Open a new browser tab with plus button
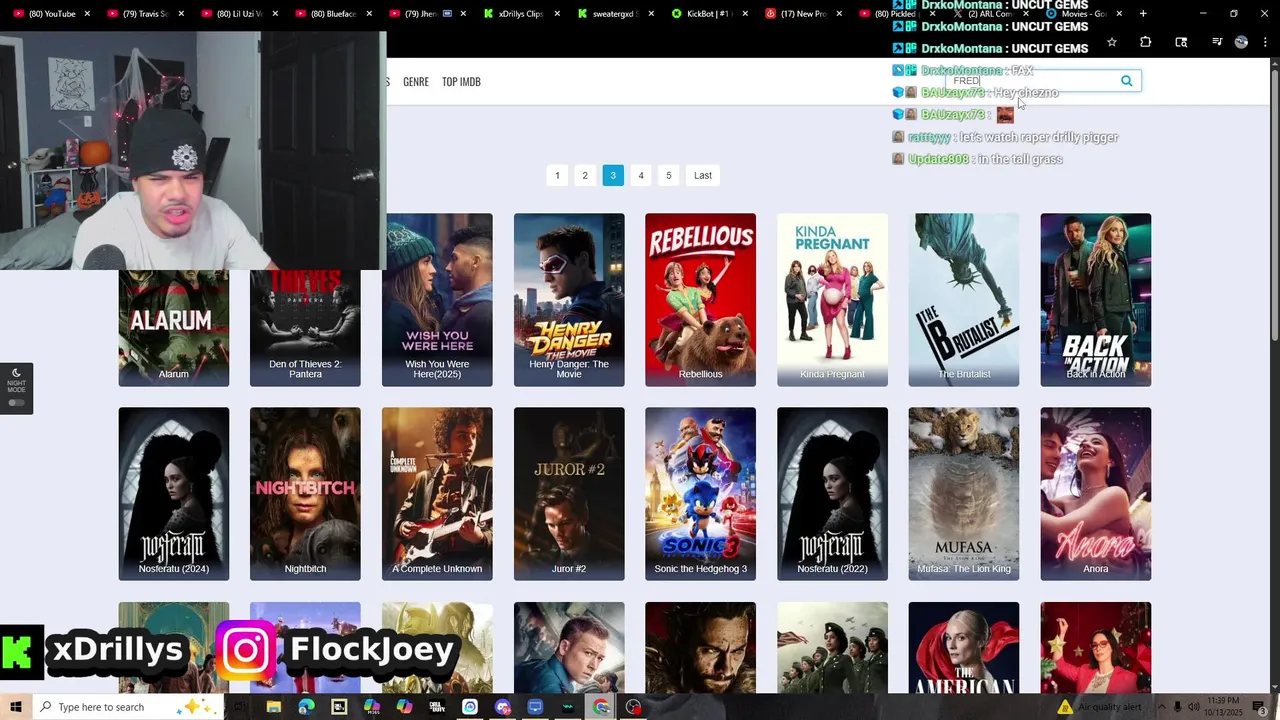1280x720 pixels. pyautogui.click(x=1143, y=14)
